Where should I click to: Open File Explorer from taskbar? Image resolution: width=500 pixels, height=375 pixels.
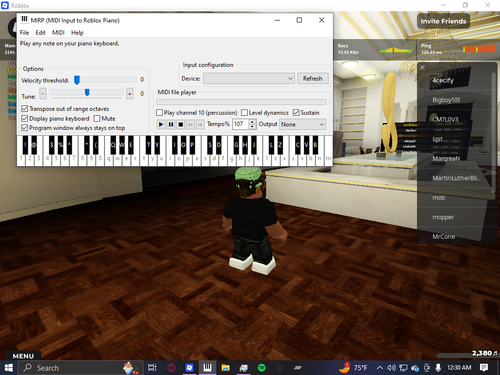pos(226,368)
